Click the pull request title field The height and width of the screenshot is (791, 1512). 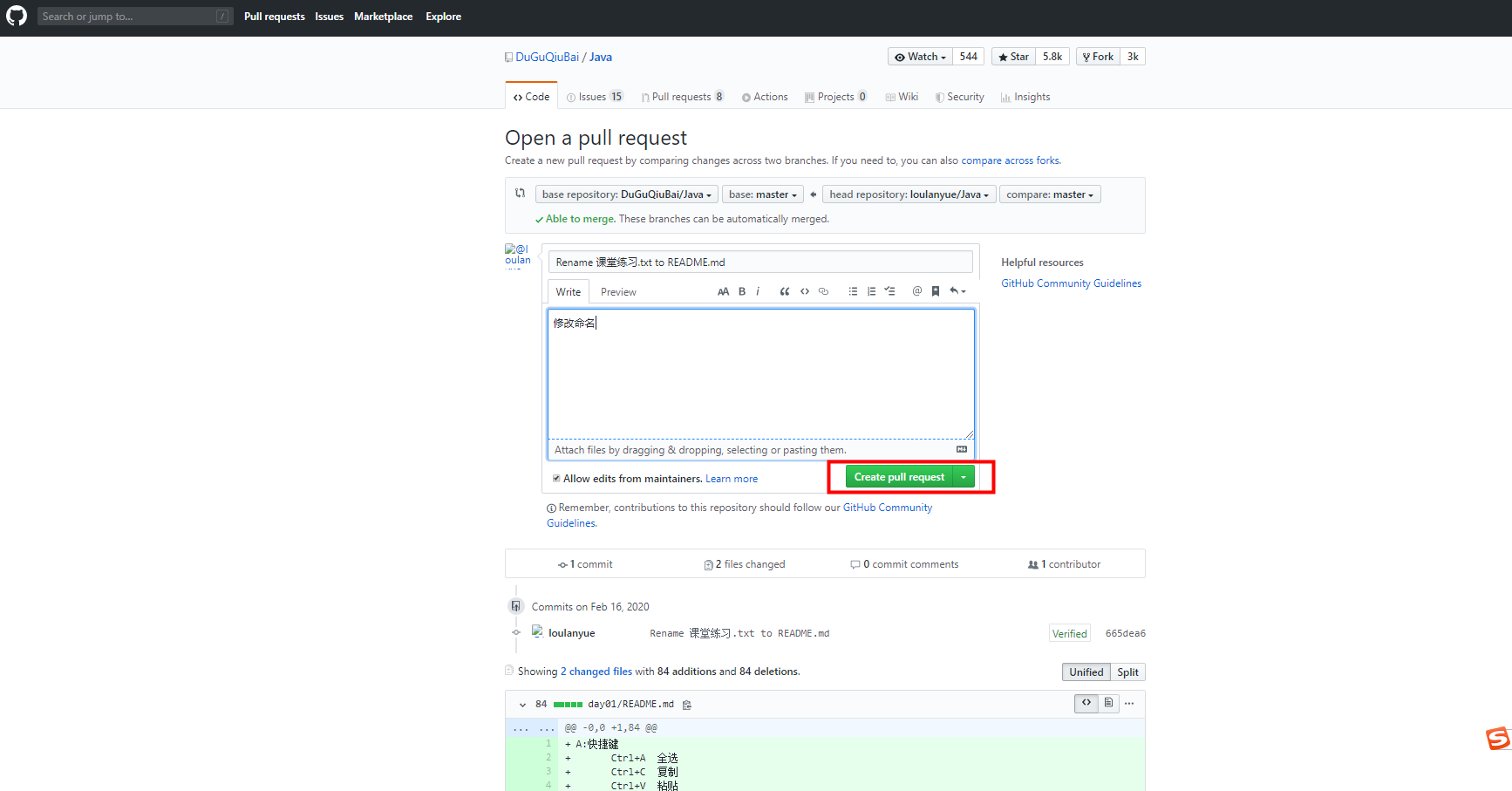pos(760,262)
